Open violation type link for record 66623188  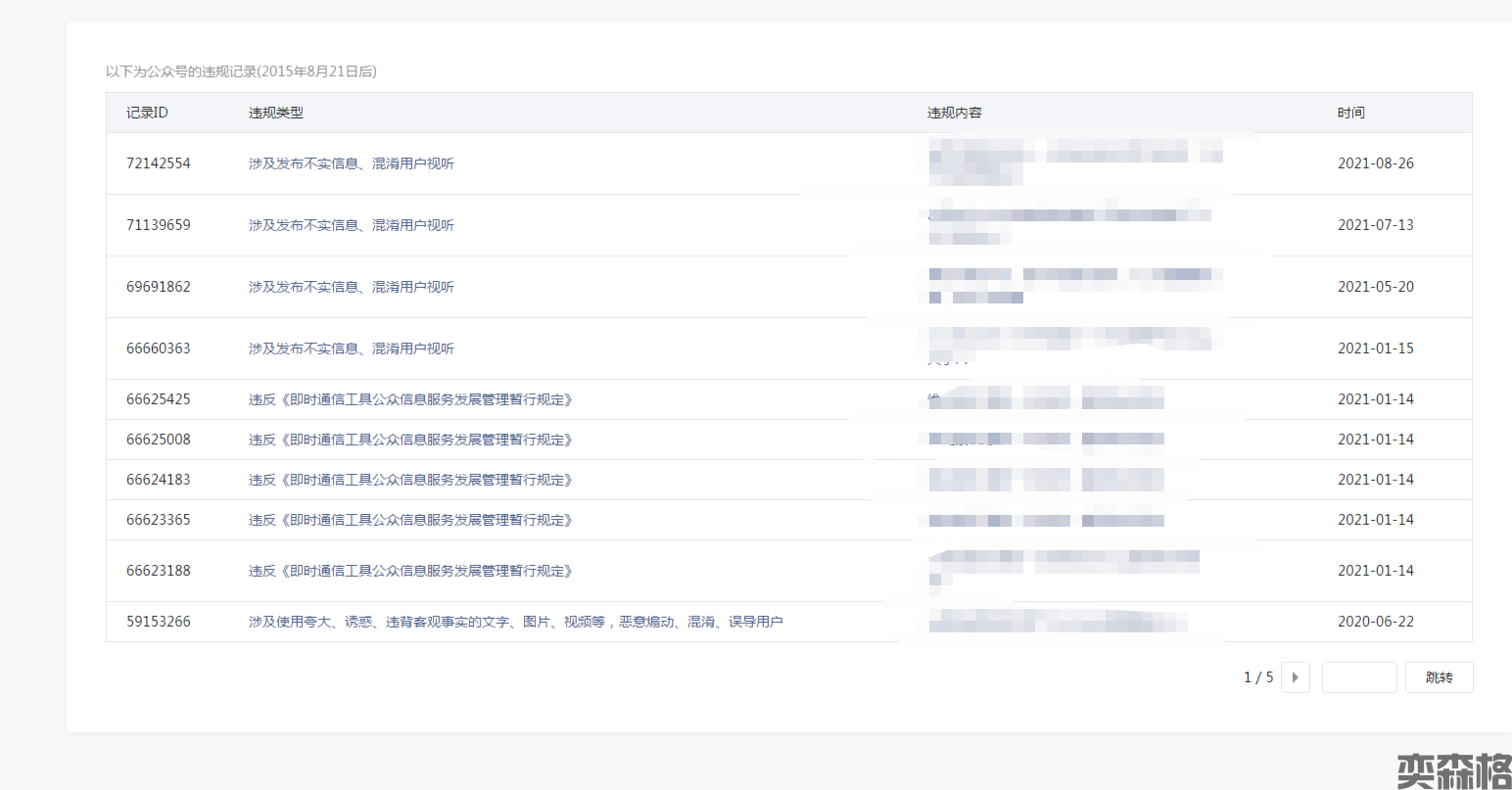(x=409, y=571)
